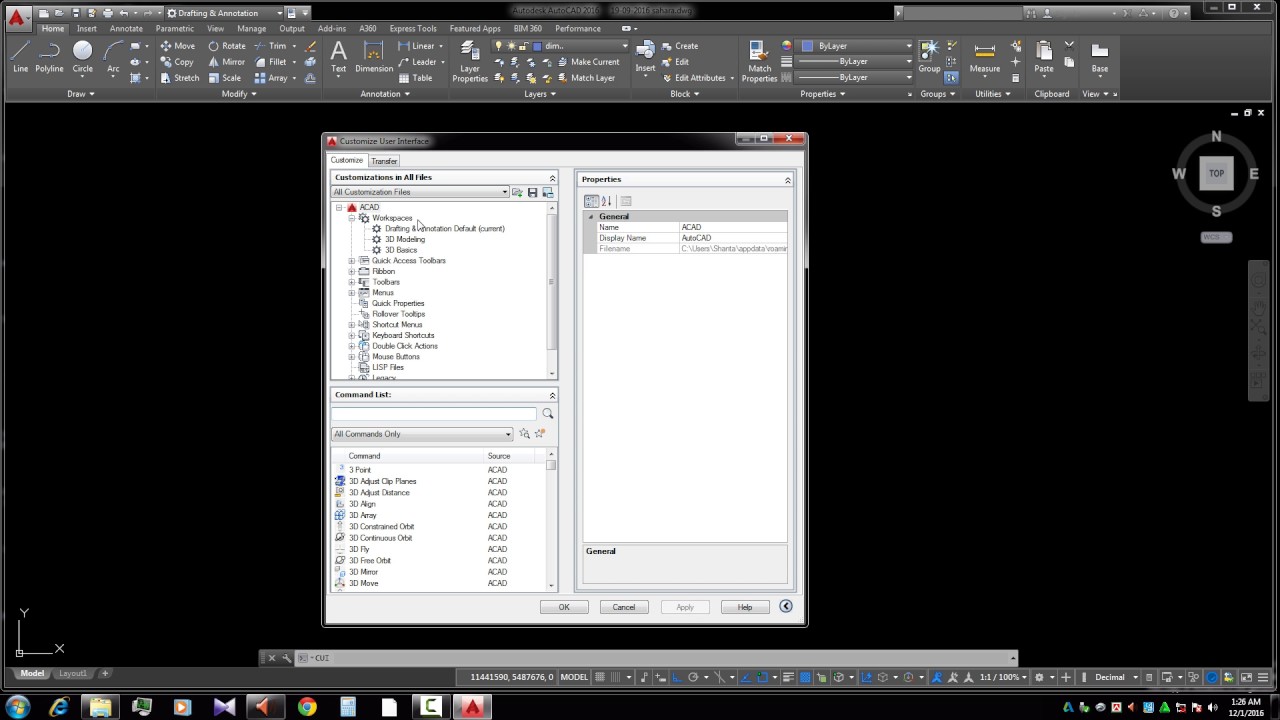Select the Line tool in Draw panel
The height and width of the screenshot is (720, 1280).
click(20, 57)
